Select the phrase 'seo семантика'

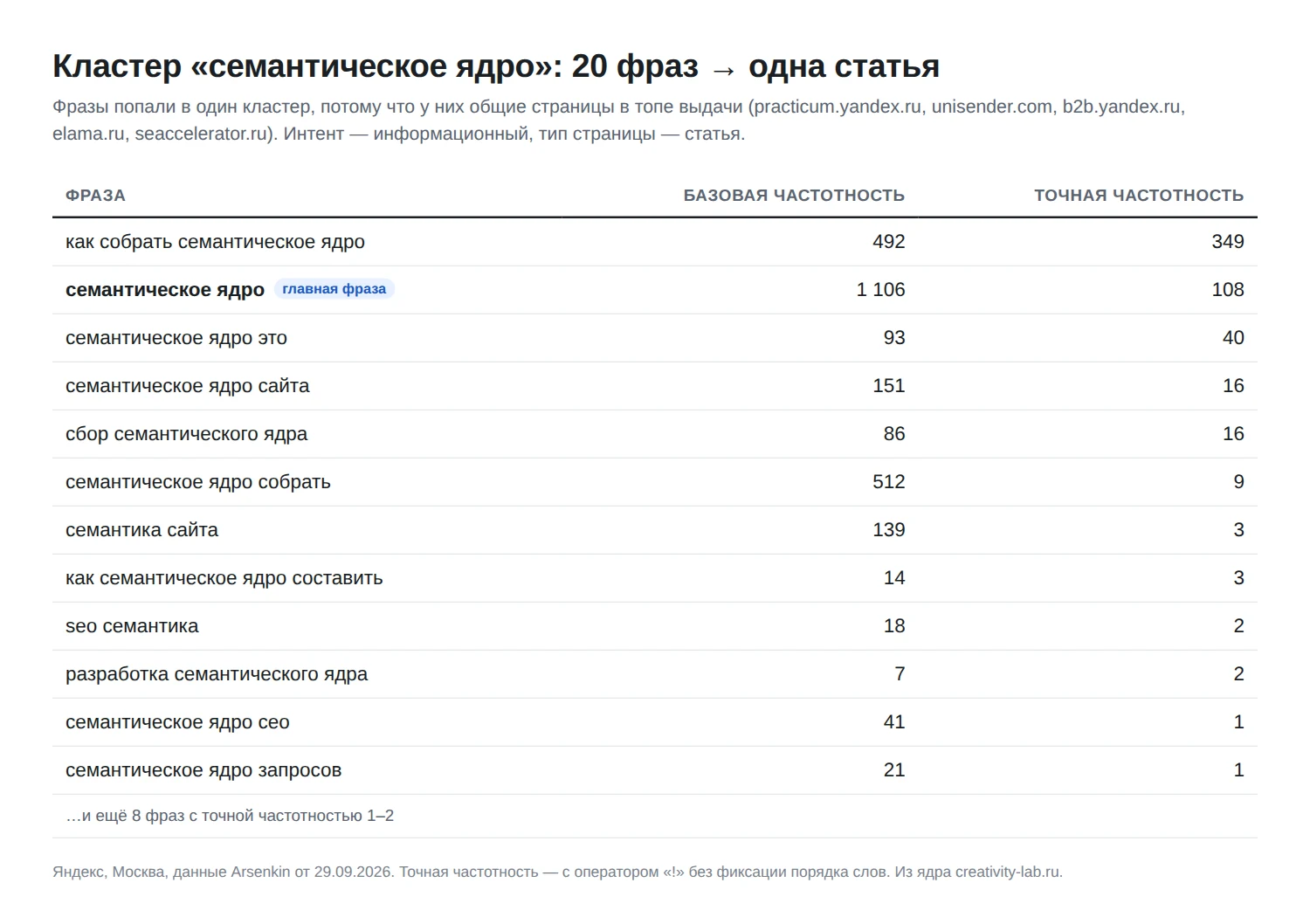pos(132,626)
